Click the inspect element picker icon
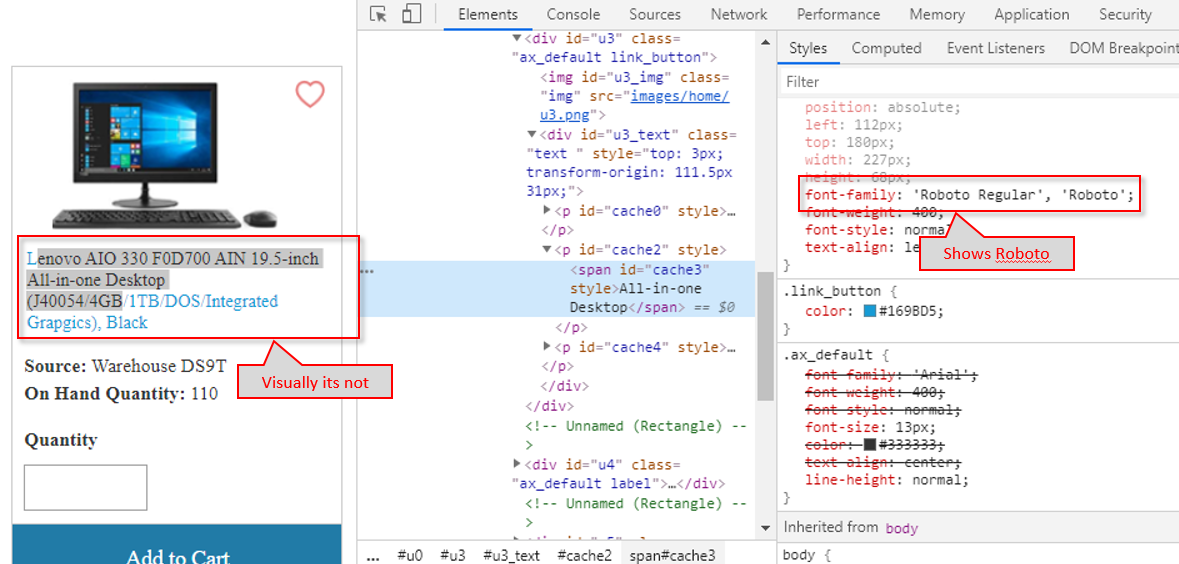This screenshot has height=564, width=1179. point(378,14)
